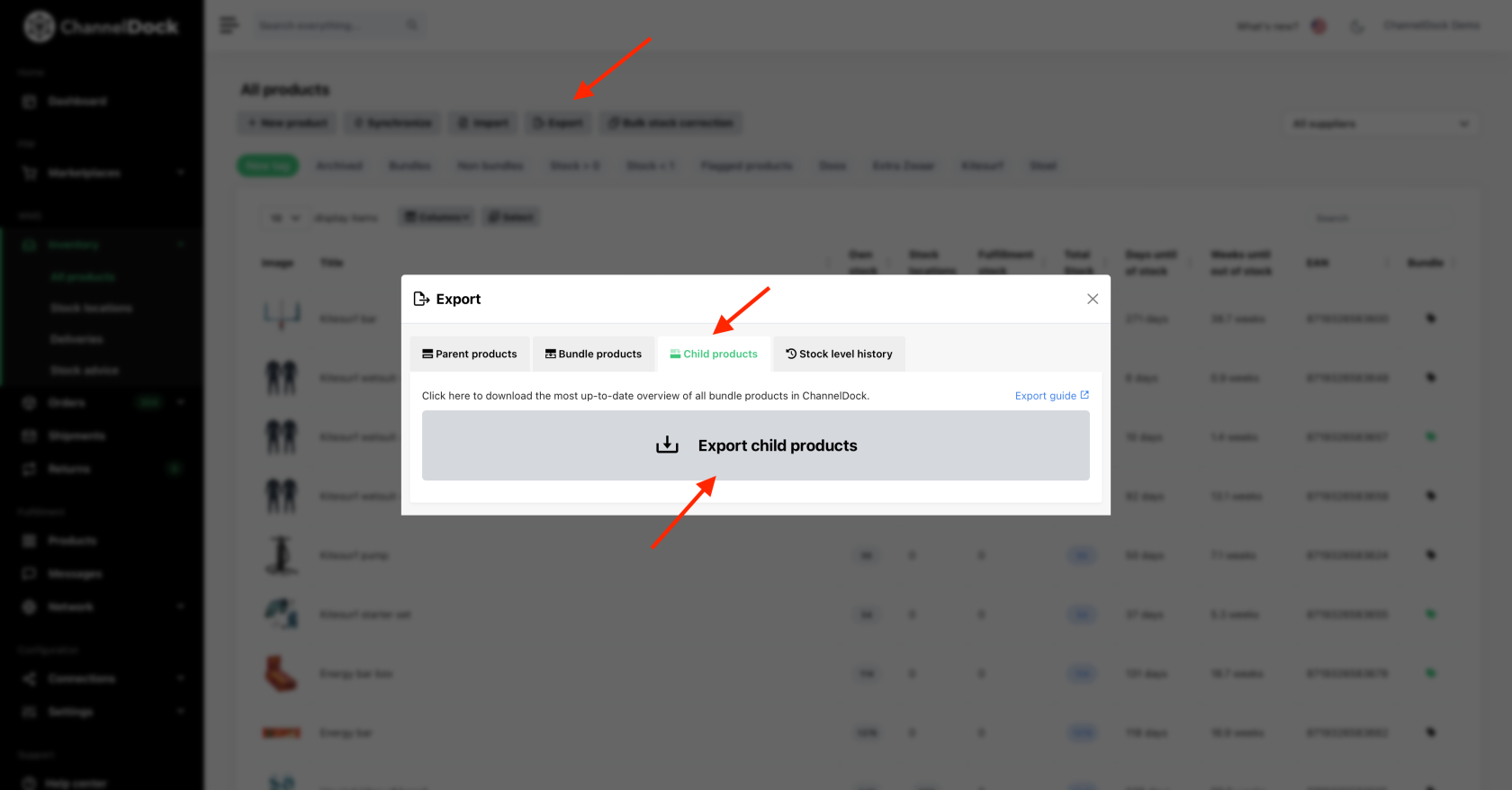Click the Kitesurf bar product thumbnail
Screen dimensions: 1512x790
(x=282, y=316)
